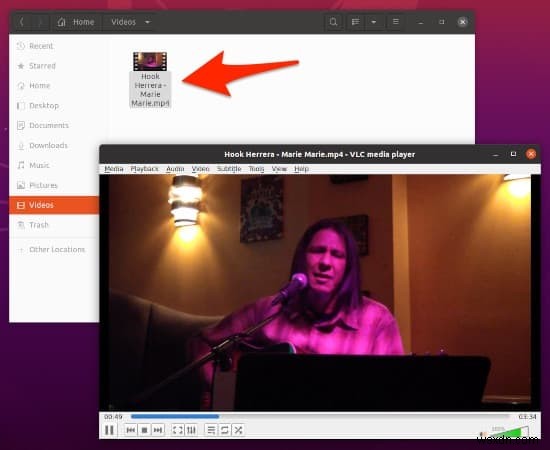550x450 pixels.
Task: Open Other Locations in Files sidebar
Action: pyautogui.click(x=54, y=250)
